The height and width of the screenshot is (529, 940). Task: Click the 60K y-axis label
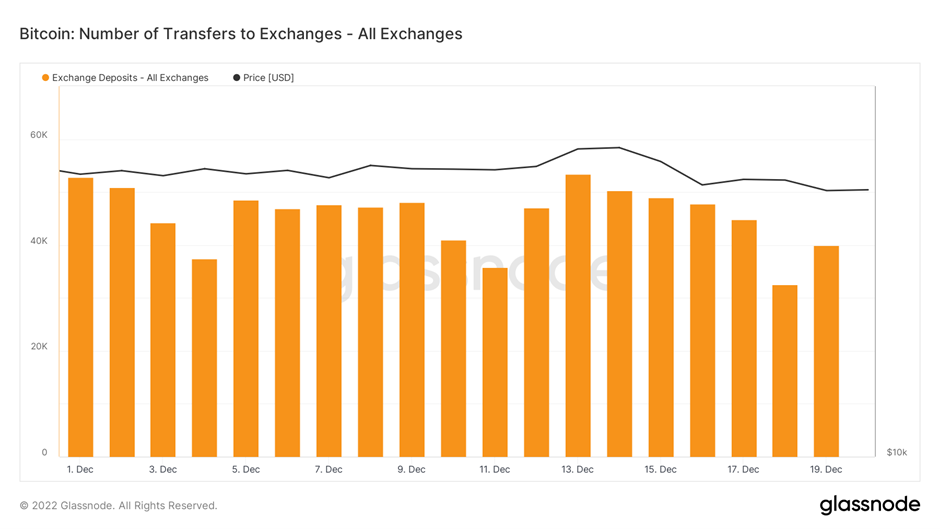point(38,135)
